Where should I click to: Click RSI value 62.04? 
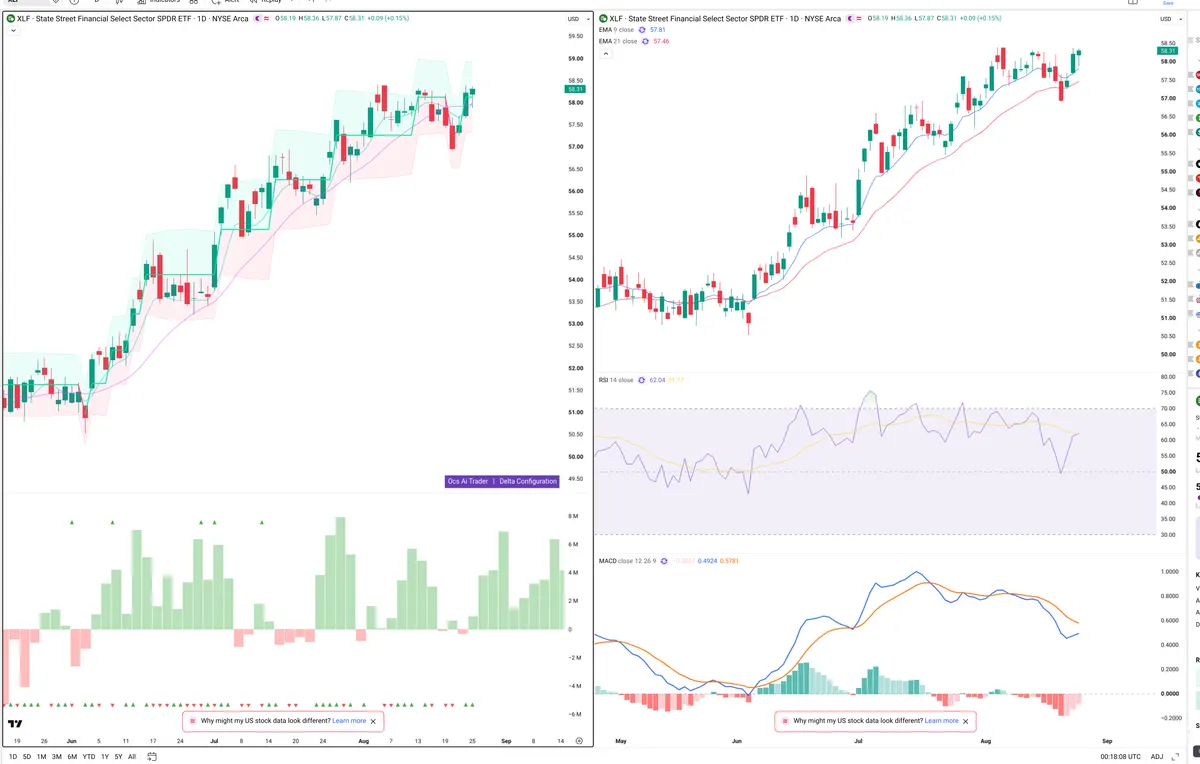658,380
